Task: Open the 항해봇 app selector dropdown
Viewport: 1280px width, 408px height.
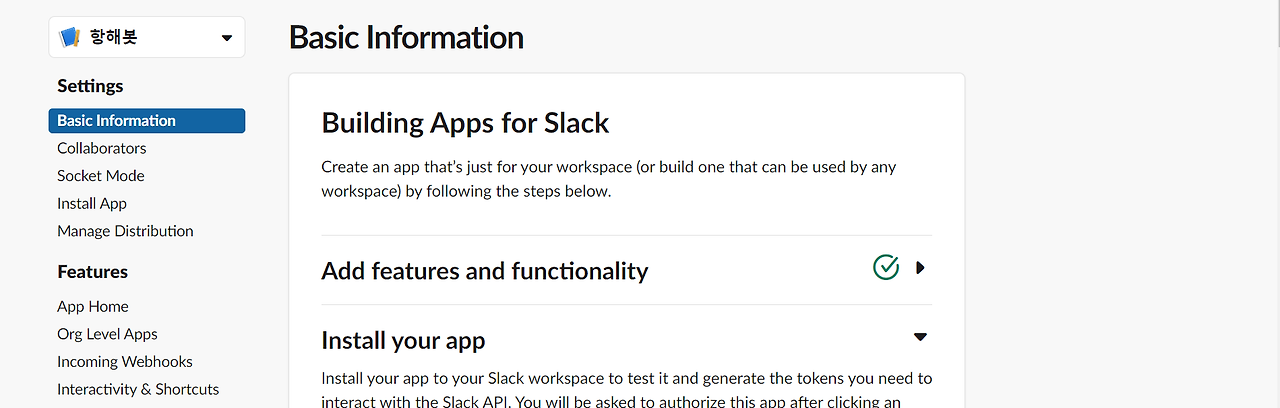Action: (147, 38)
